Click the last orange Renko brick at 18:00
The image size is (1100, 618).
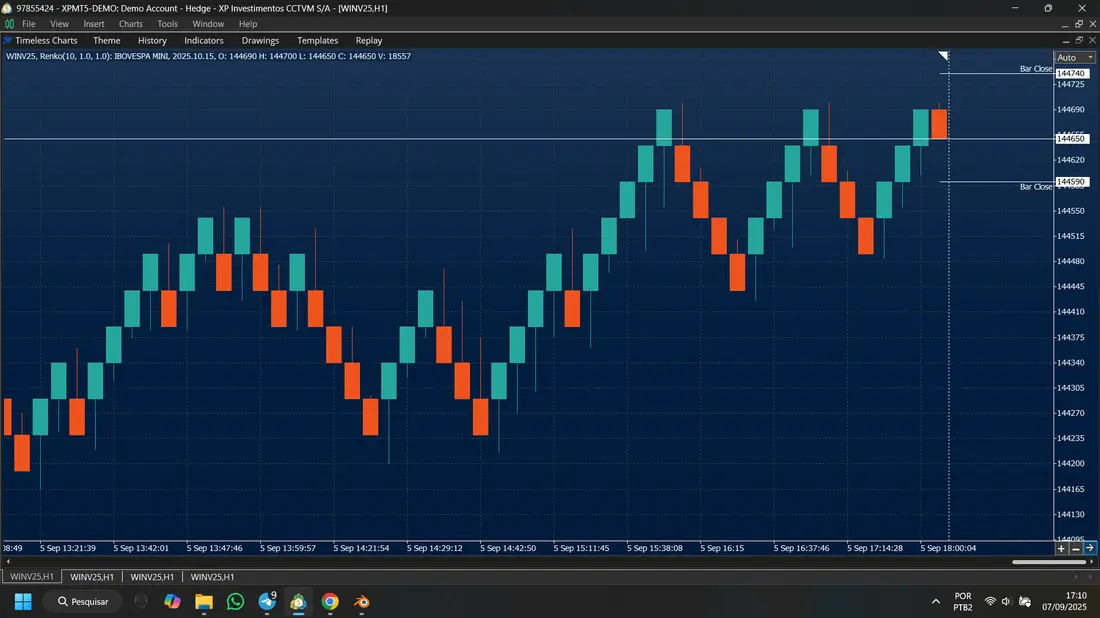[x=939, y=124]
